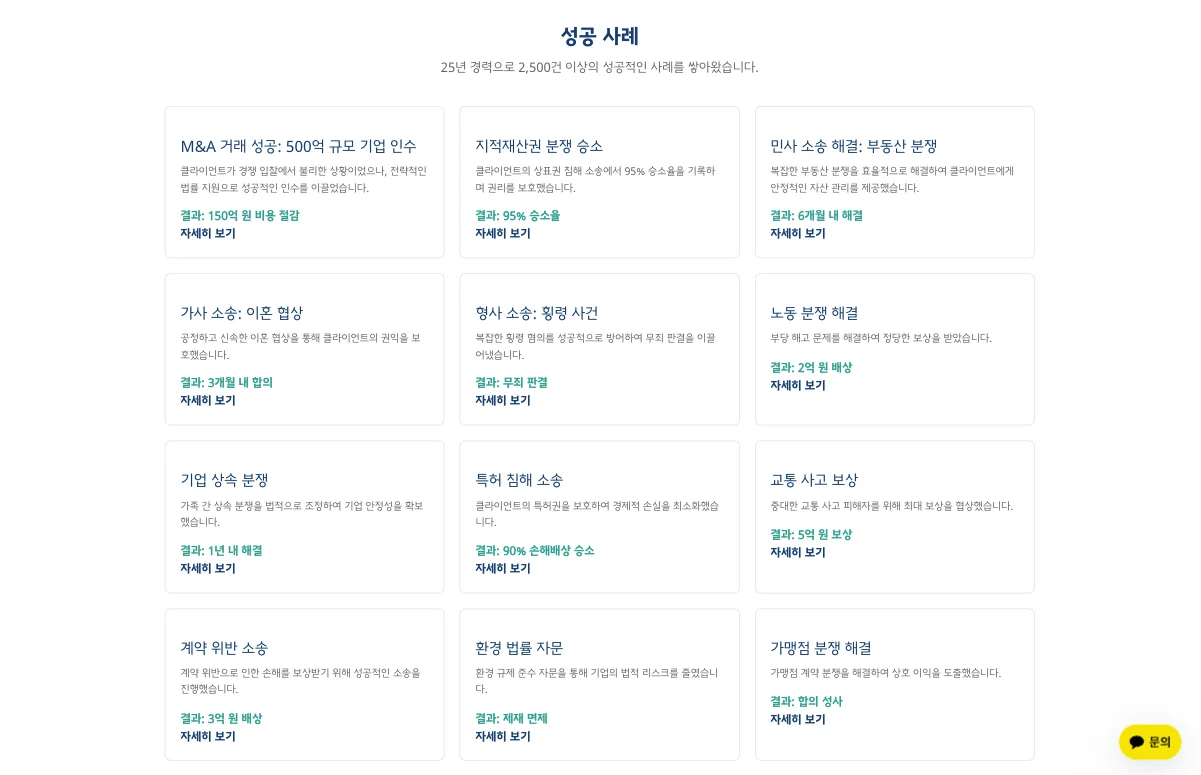Open 기업 상속 분쟁 details link
Viewport: 1201px width, 775px height.
(x=207, y=568)
